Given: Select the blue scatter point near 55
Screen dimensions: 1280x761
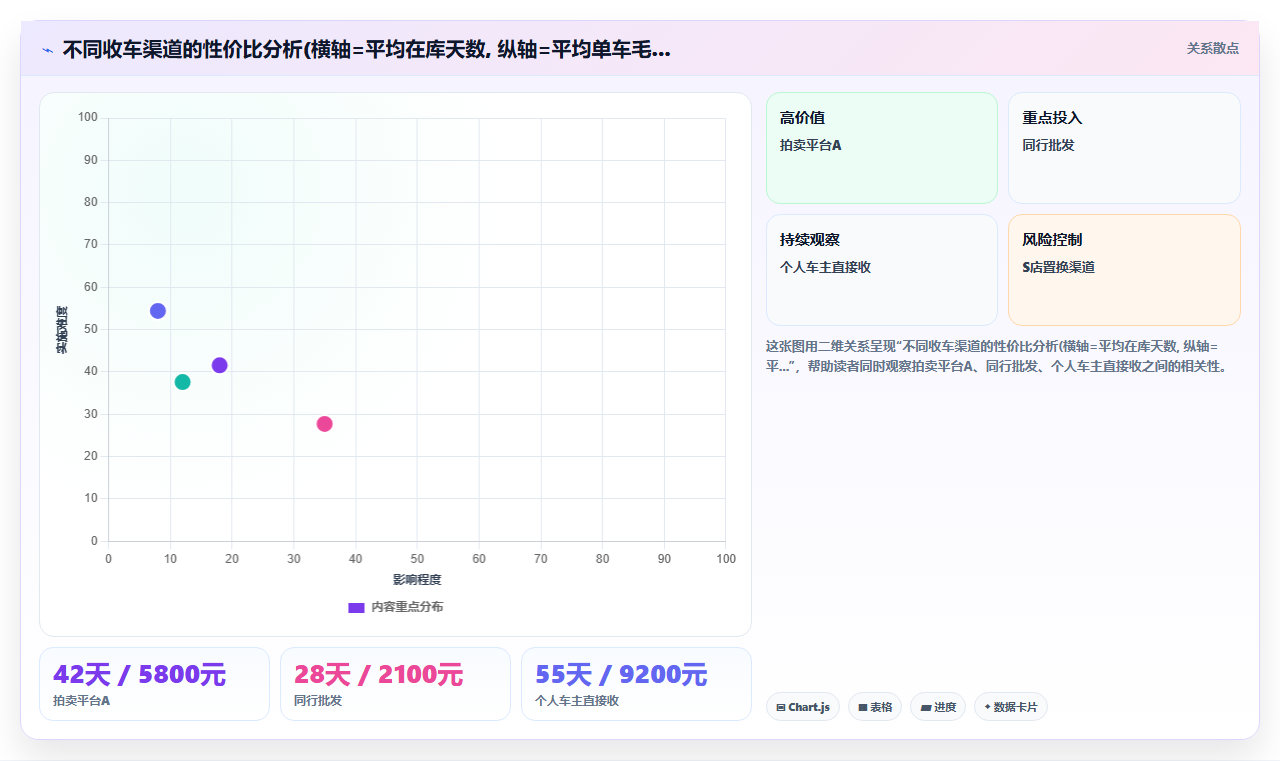Looking at the screenshot, I should coord(158,311).
